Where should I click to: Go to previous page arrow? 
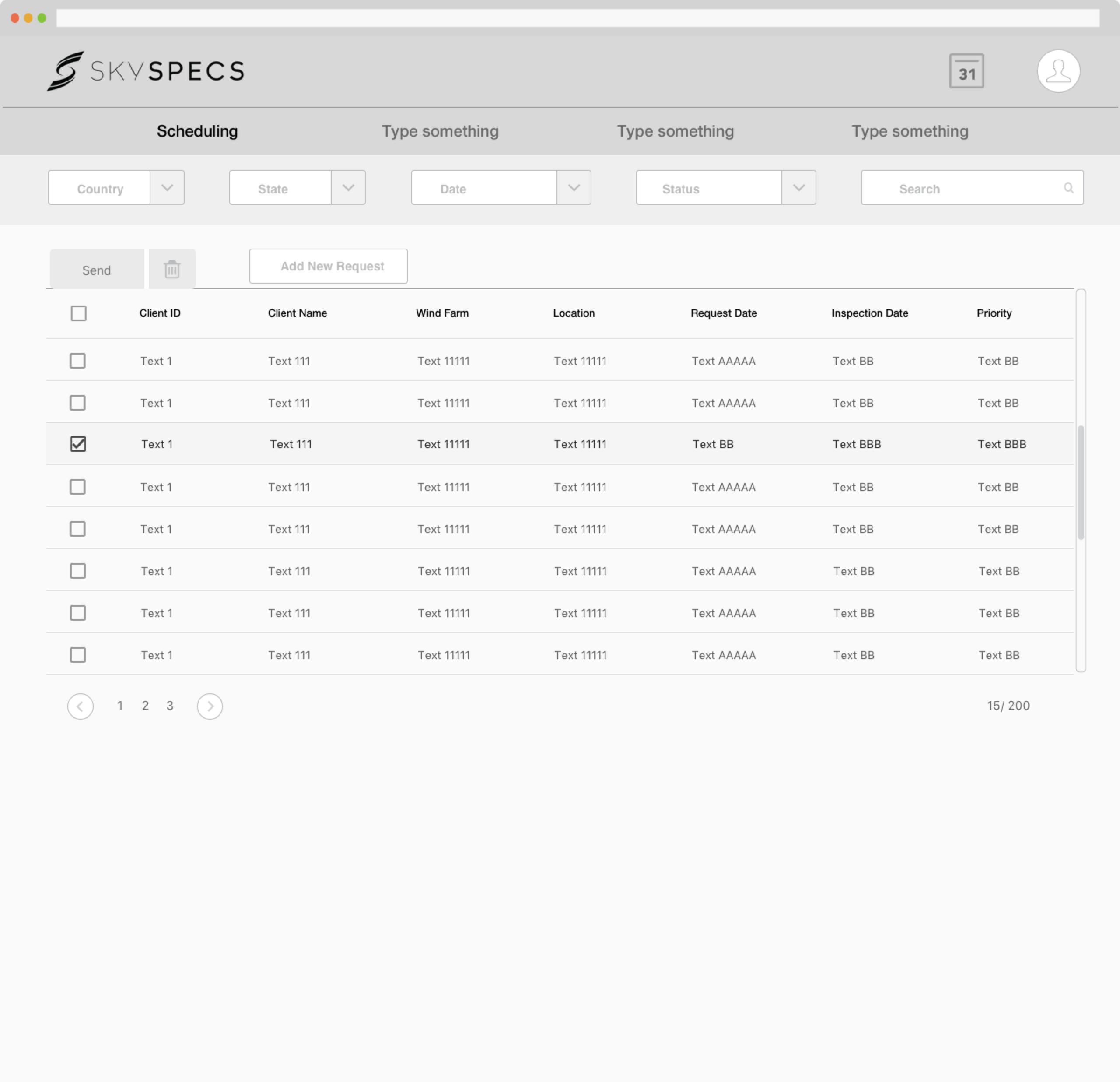[x=80, y=706]
